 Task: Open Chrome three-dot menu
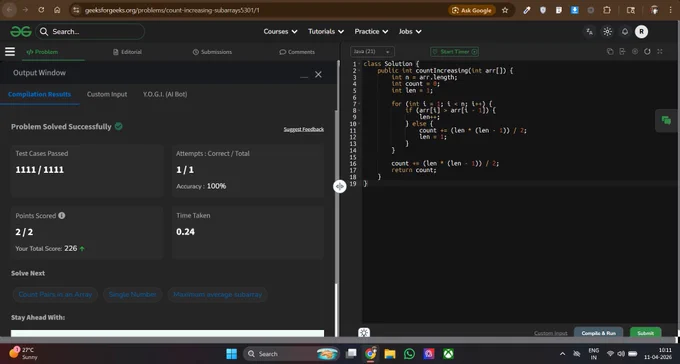click(x=670, y=10)
